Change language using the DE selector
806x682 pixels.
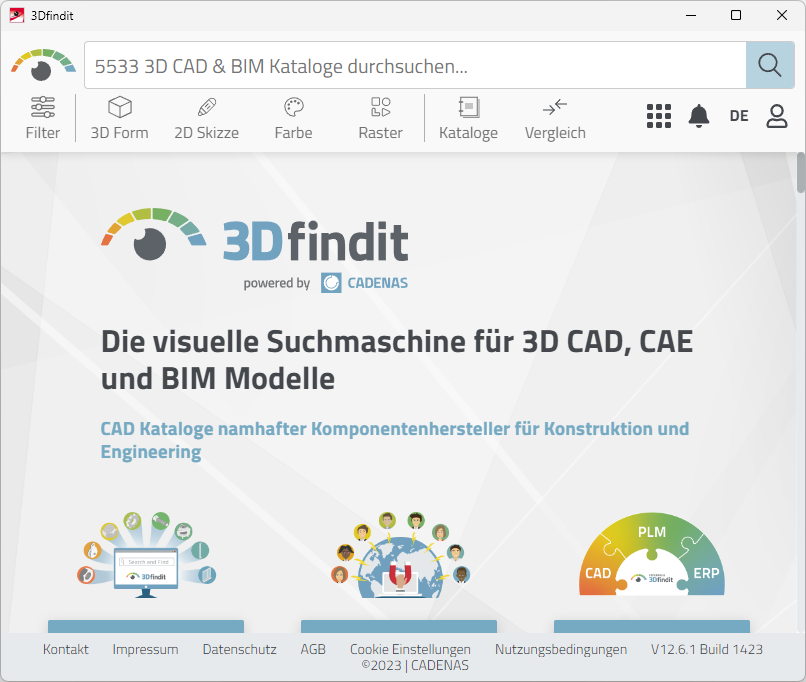pyautogui.click(x=739, y=116)
